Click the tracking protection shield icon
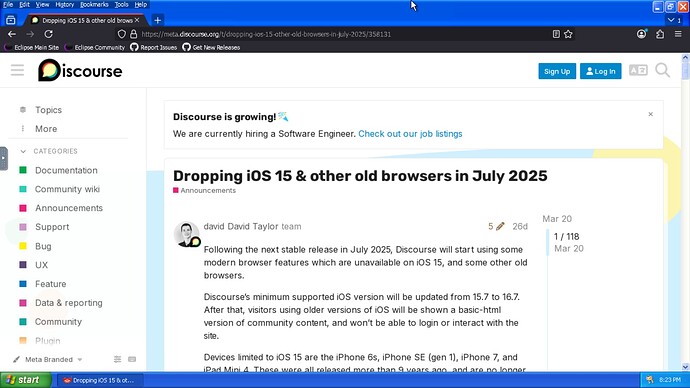 (x=121, y=34)
